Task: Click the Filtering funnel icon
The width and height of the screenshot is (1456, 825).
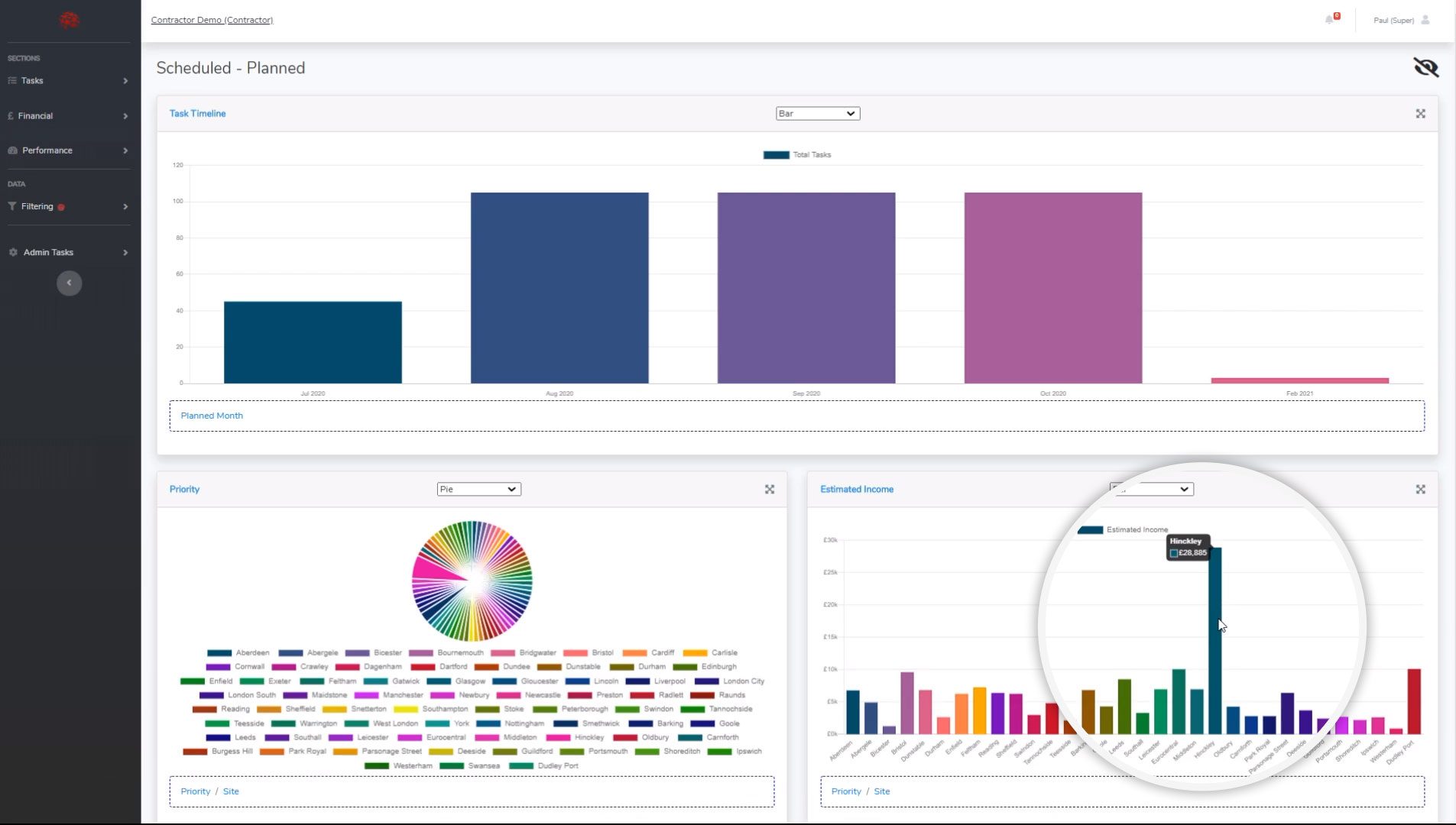Action: (x=12, y=206)
